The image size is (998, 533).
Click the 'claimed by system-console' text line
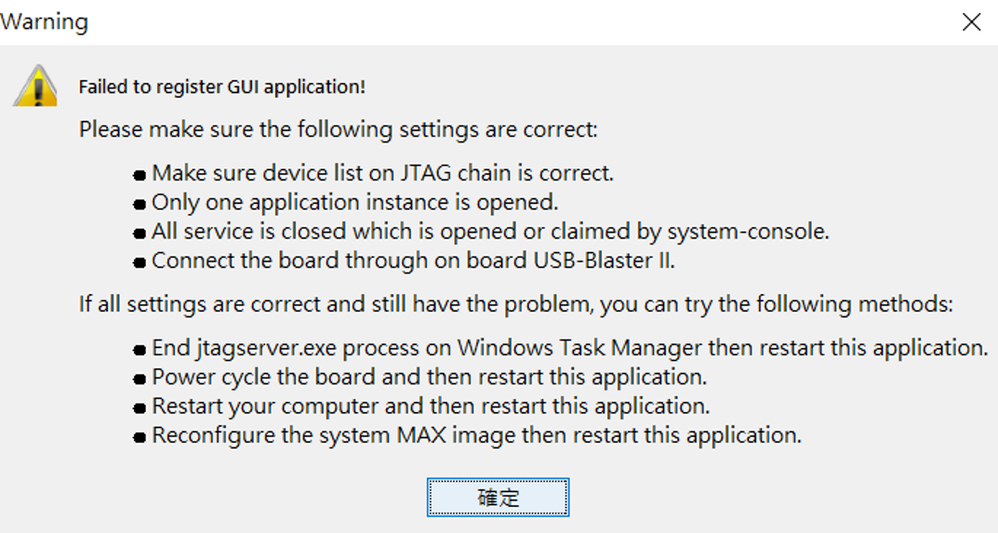pyautogui.click(x=490, y=231)
